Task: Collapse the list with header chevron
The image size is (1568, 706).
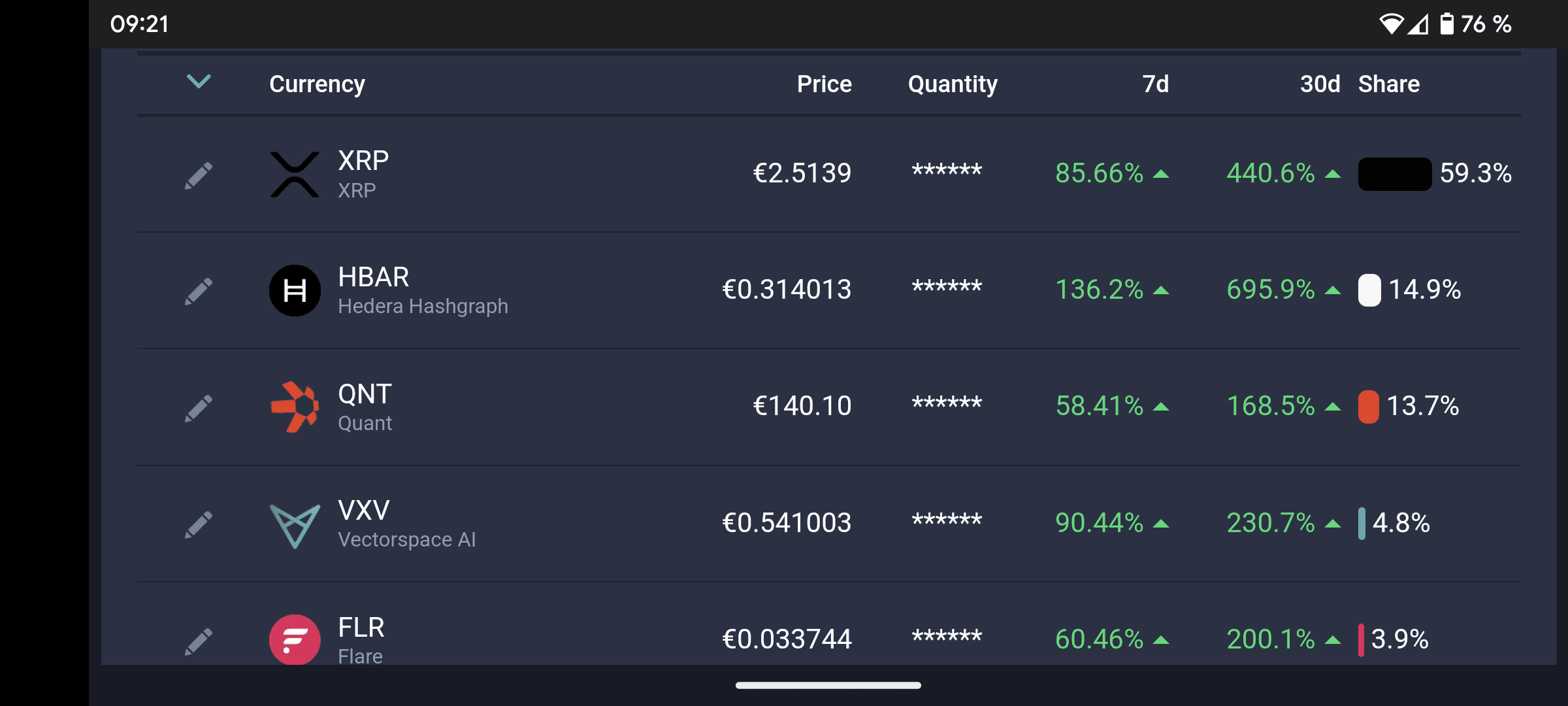Action: tap(199, 82)
